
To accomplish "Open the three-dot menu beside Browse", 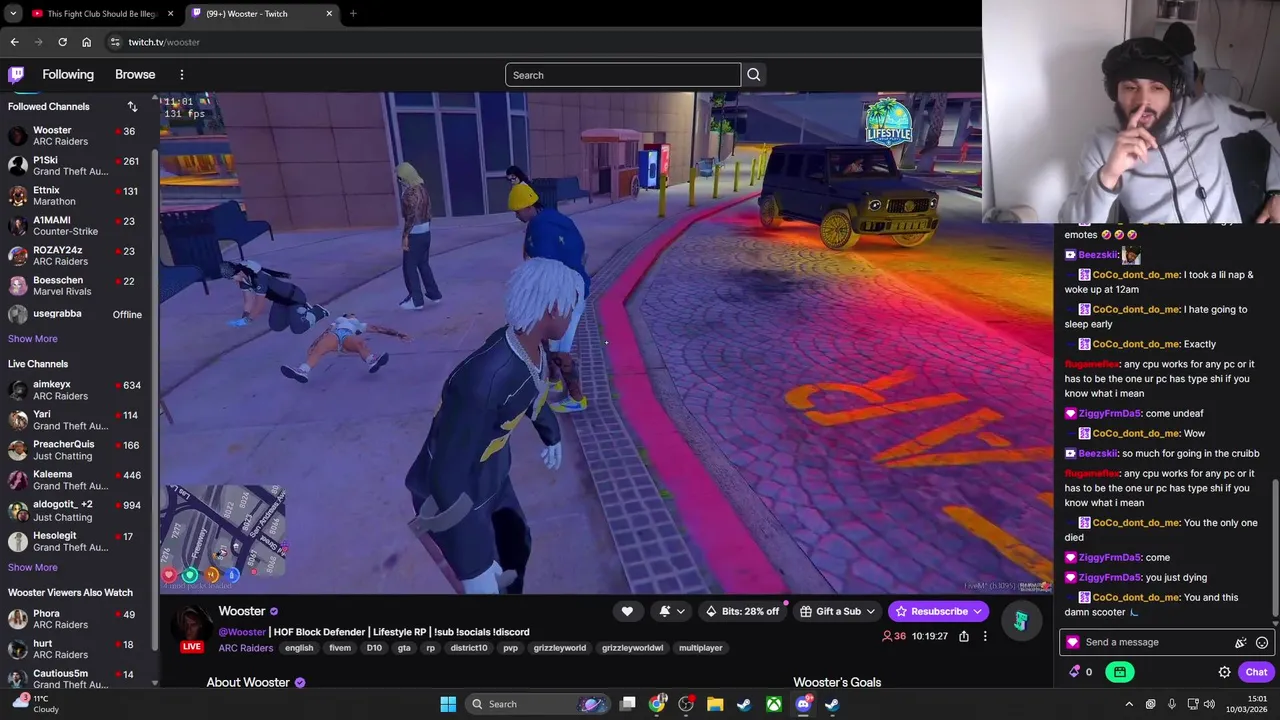I will coord(181,75).
